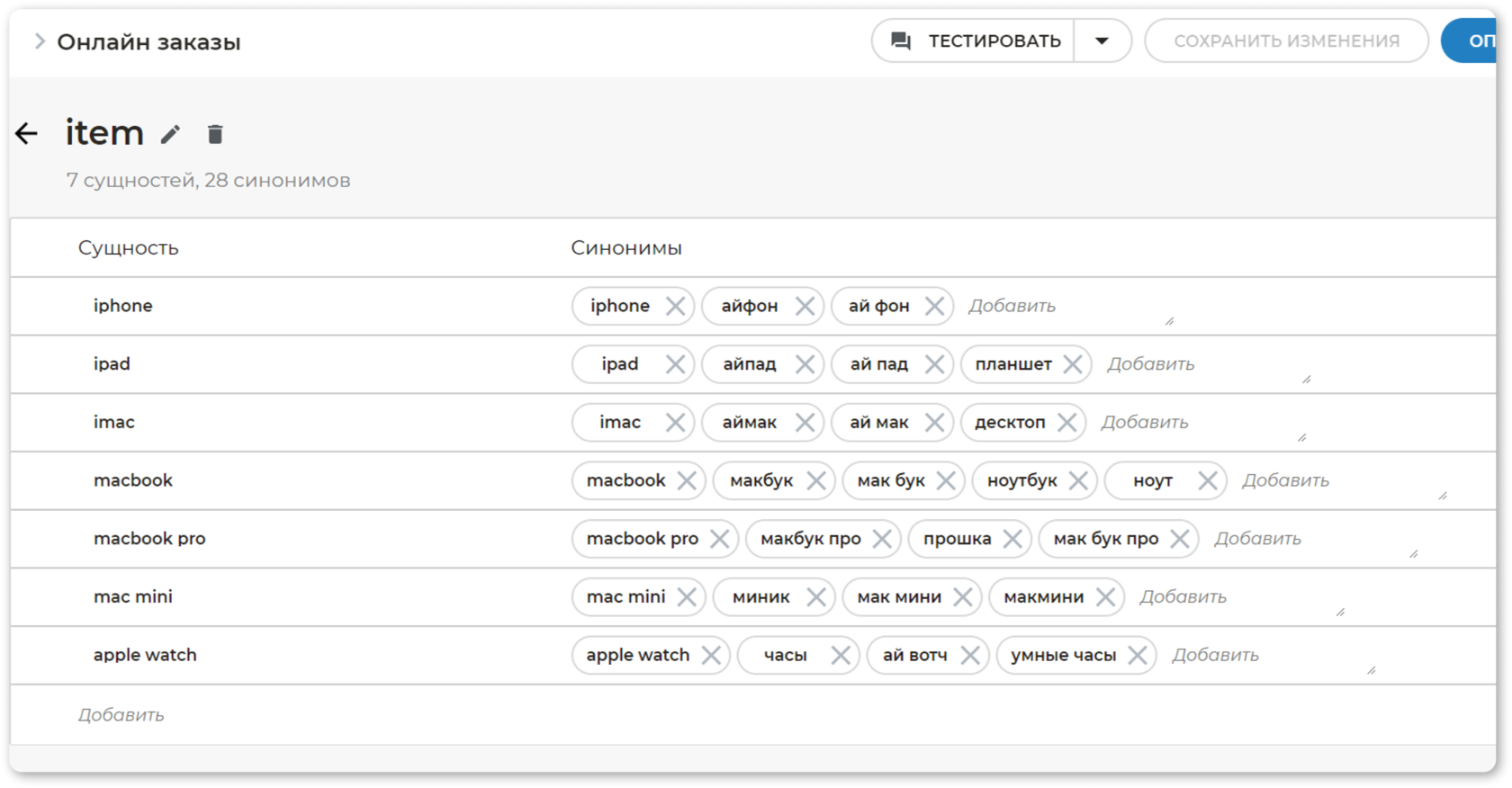Image resolution: width=1512 pixels, height=788 pixels.
Task: Click the partially visible blue ОП button
Action: pyautogui.click(x=1469, y=41)
